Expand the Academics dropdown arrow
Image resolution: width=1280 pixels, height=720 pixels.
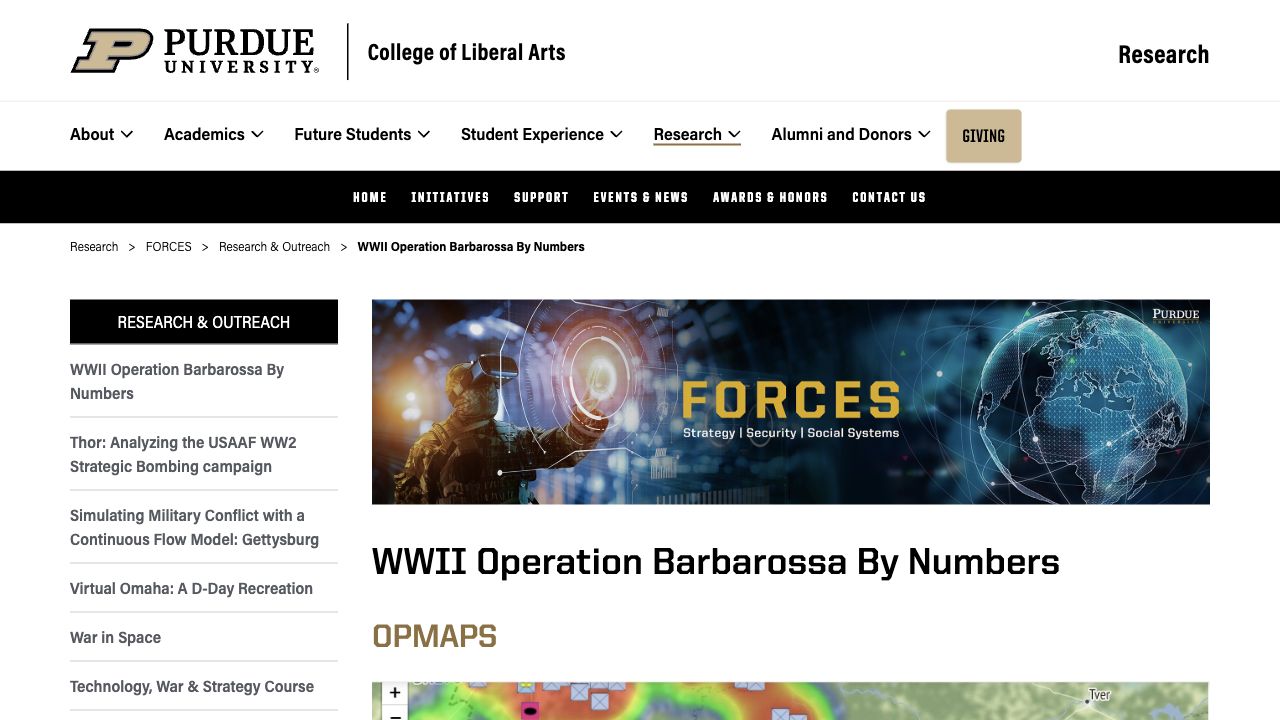click(x=257, y=134)
